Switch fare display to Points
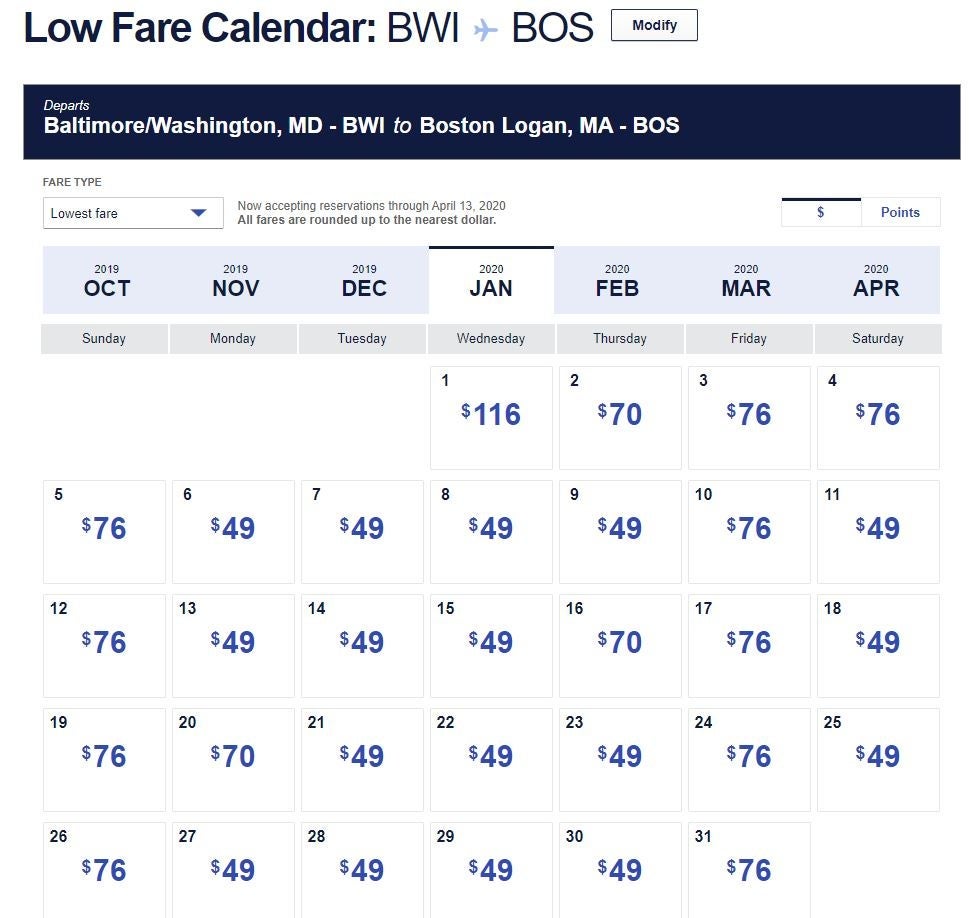This screenshot has width=969, height=918. pos(900,212)
